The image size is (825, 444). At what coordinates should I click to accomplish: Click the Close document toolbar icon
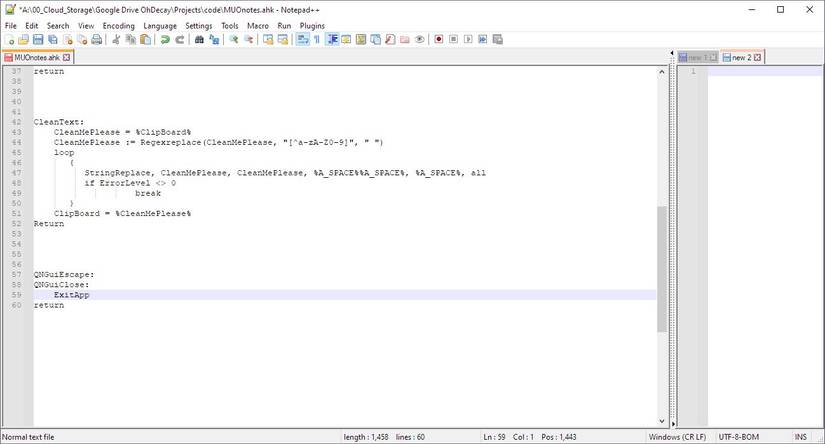click(x=67, y=39)
